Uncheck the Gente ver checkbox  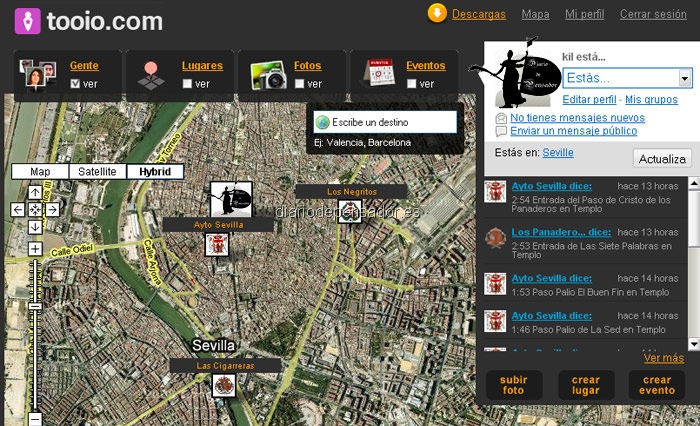75,84
